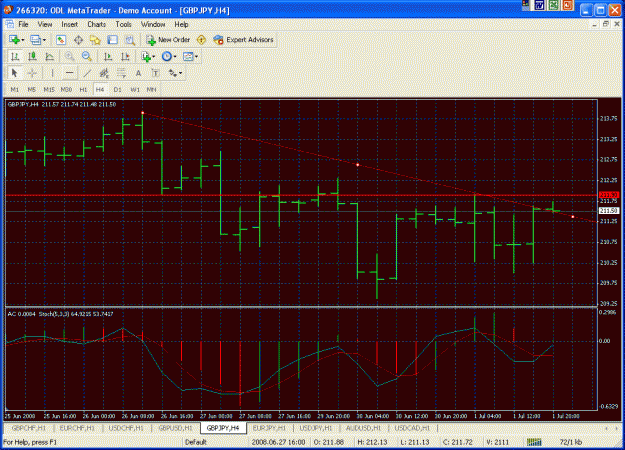625x450 pixels.
Task: Select the Equidistant Channel tool
Action: click(x=104, y=73)
